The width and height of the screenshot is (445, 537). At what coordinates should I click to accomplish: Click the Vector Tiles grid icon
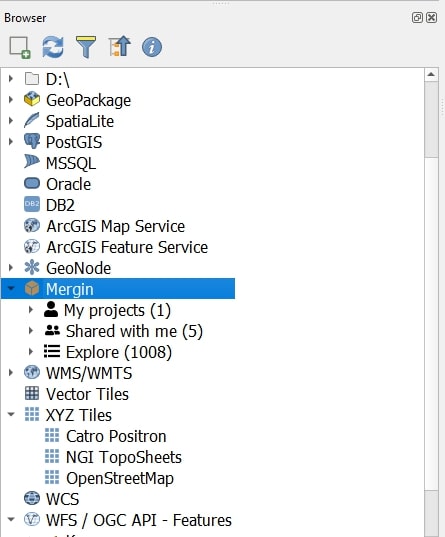(32, 393)
